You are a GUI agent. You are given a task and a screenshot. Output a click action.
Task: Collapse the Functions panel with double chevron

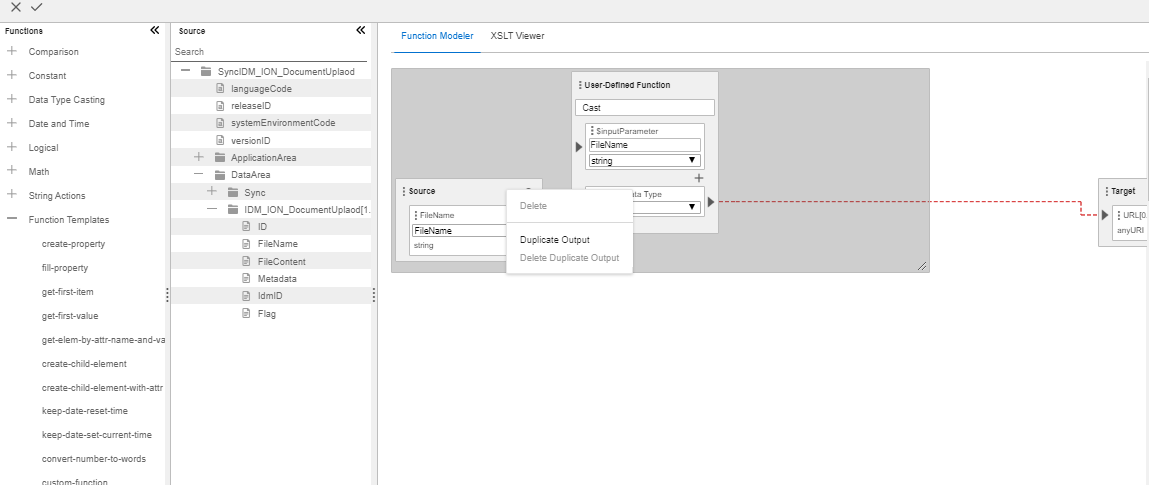coord(155,31)
